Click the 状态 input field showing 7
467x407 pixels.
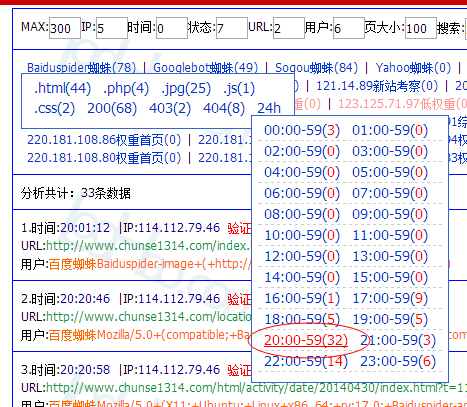232,28
